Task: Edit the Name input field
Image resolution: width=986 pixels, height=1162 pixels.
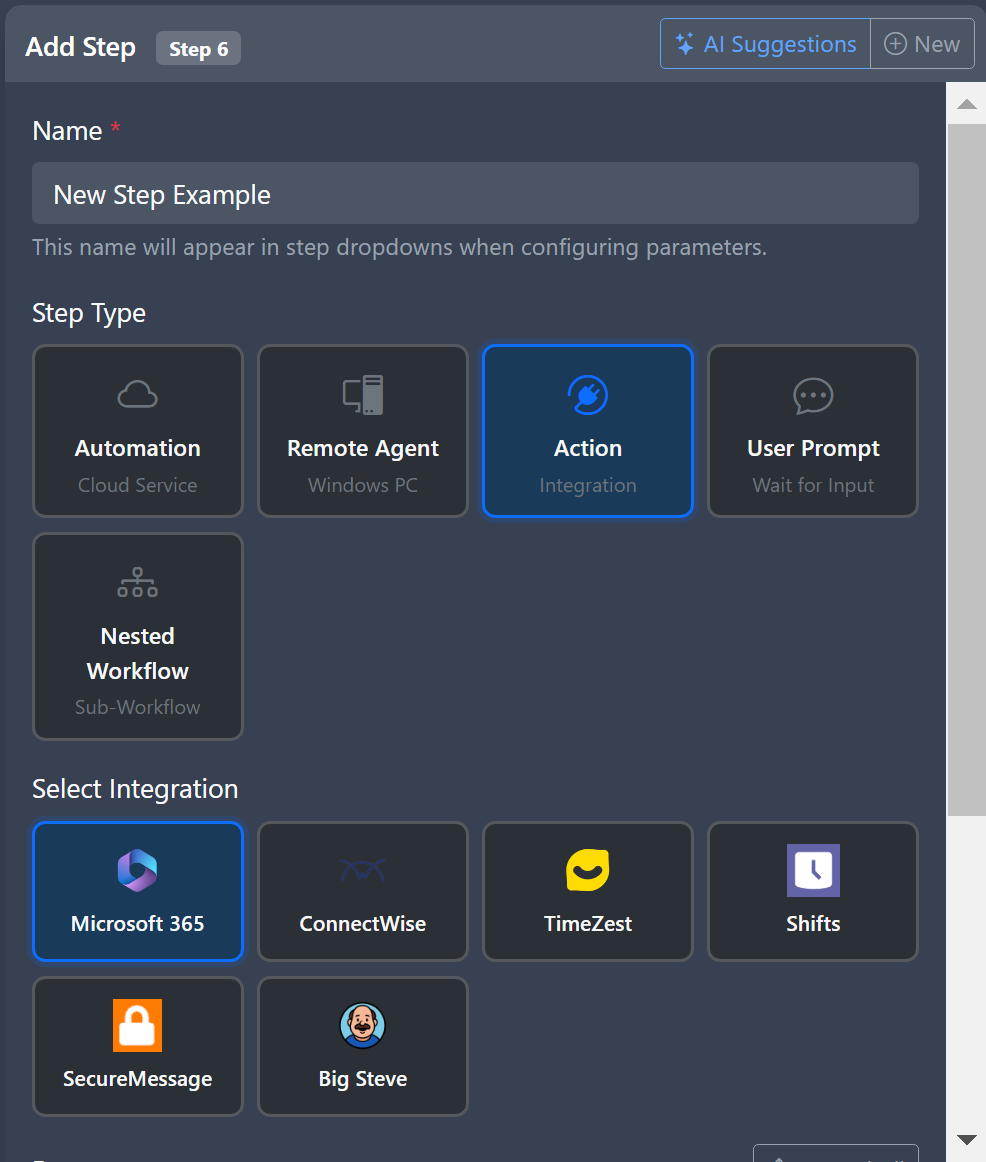Action: click(x=475, y=193)
